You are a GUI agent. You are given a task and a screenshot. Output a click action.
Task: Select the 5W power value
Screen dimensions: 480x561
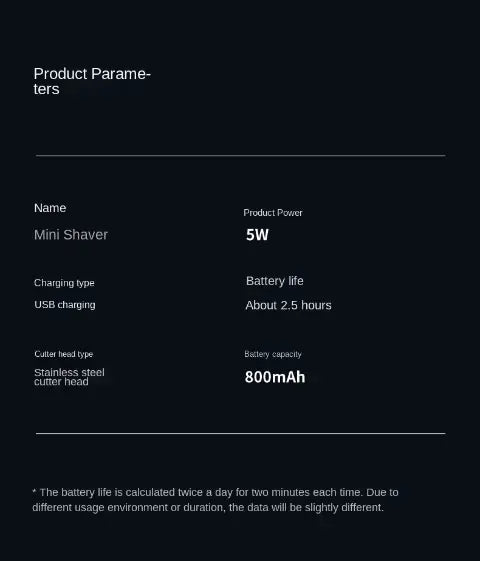[x=257, y=235]
